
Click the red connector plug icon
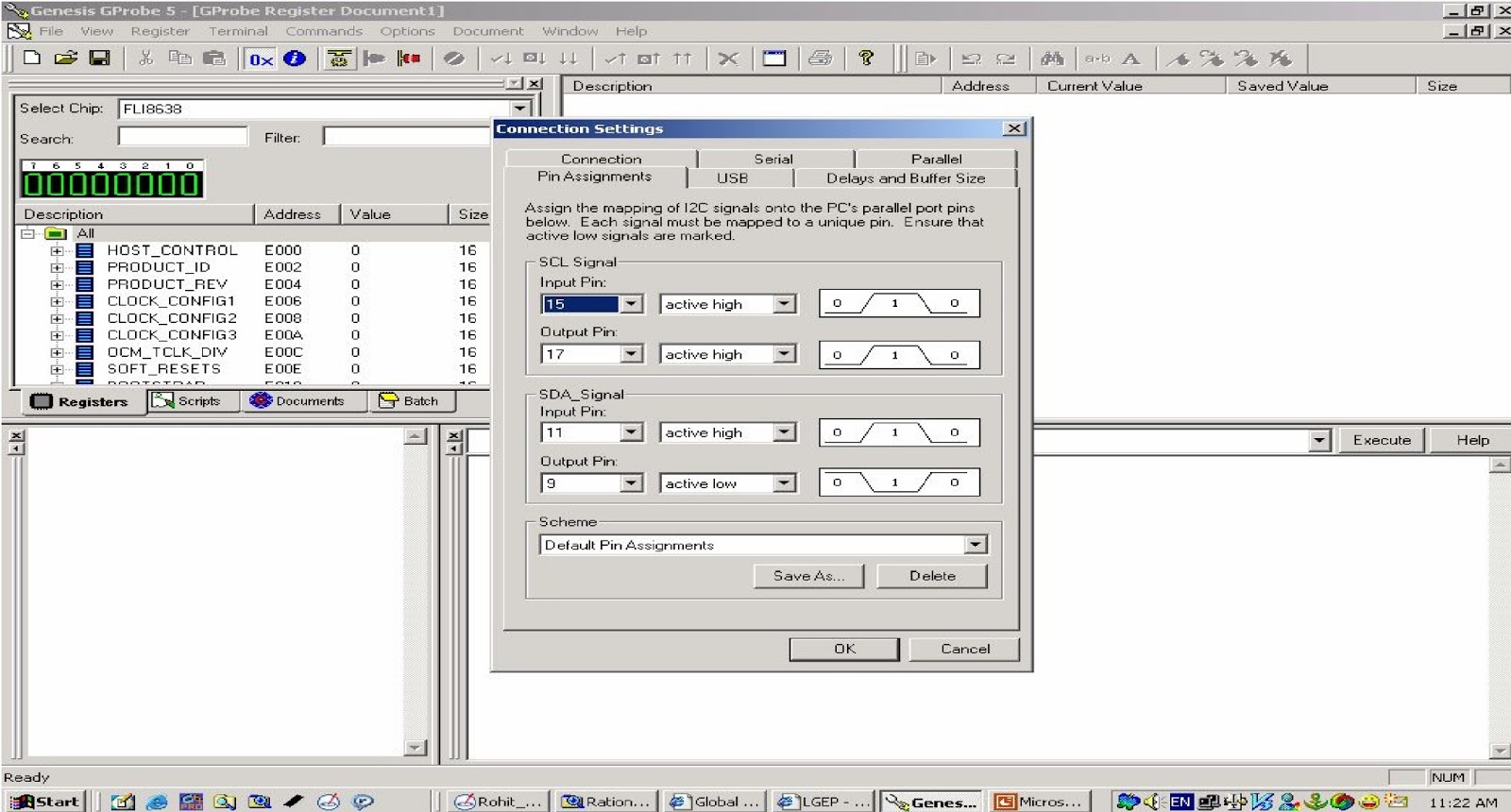(x=409, y=59)
